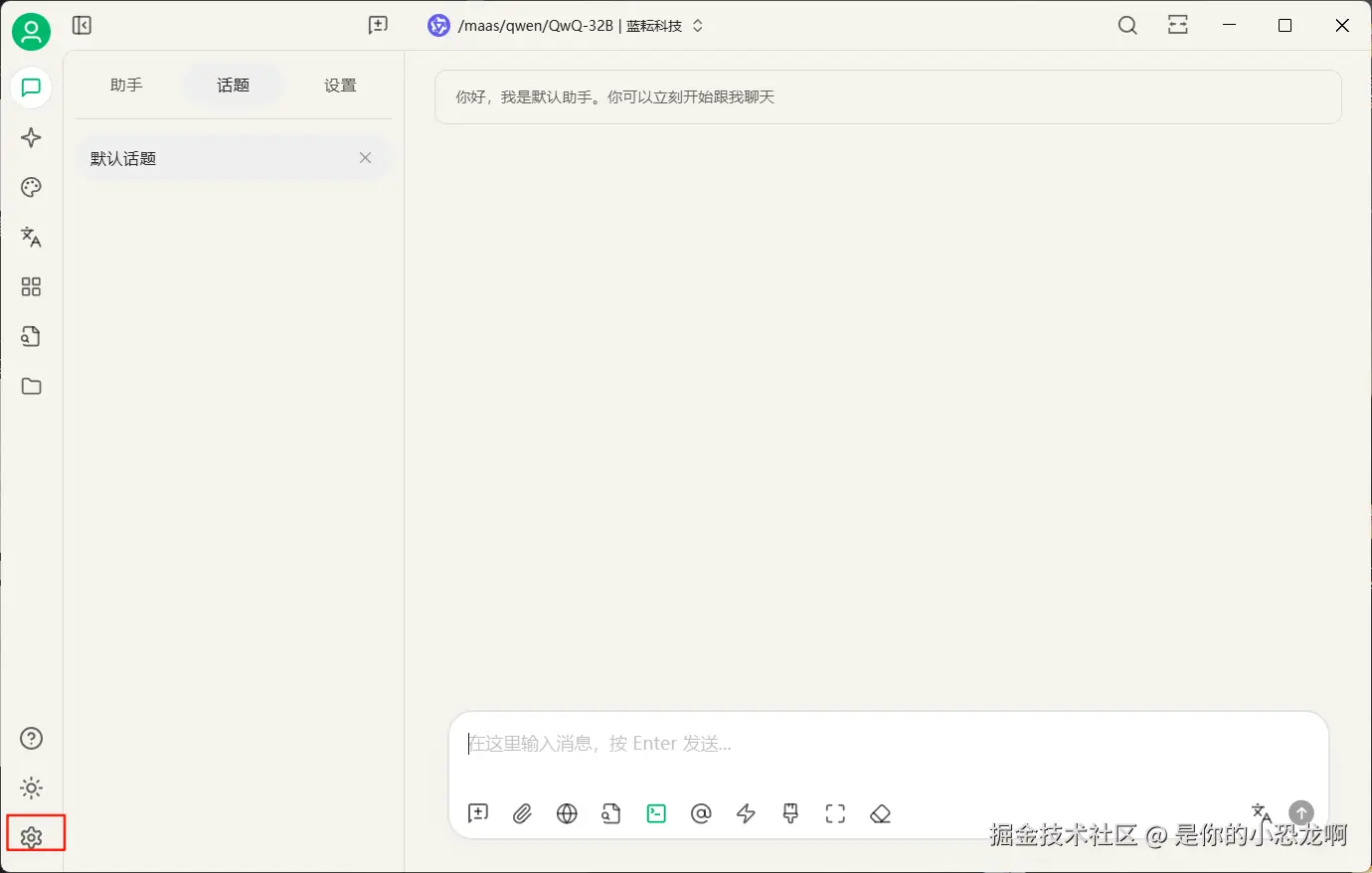Attach a file with the paperclip

[x=522, y=813]
